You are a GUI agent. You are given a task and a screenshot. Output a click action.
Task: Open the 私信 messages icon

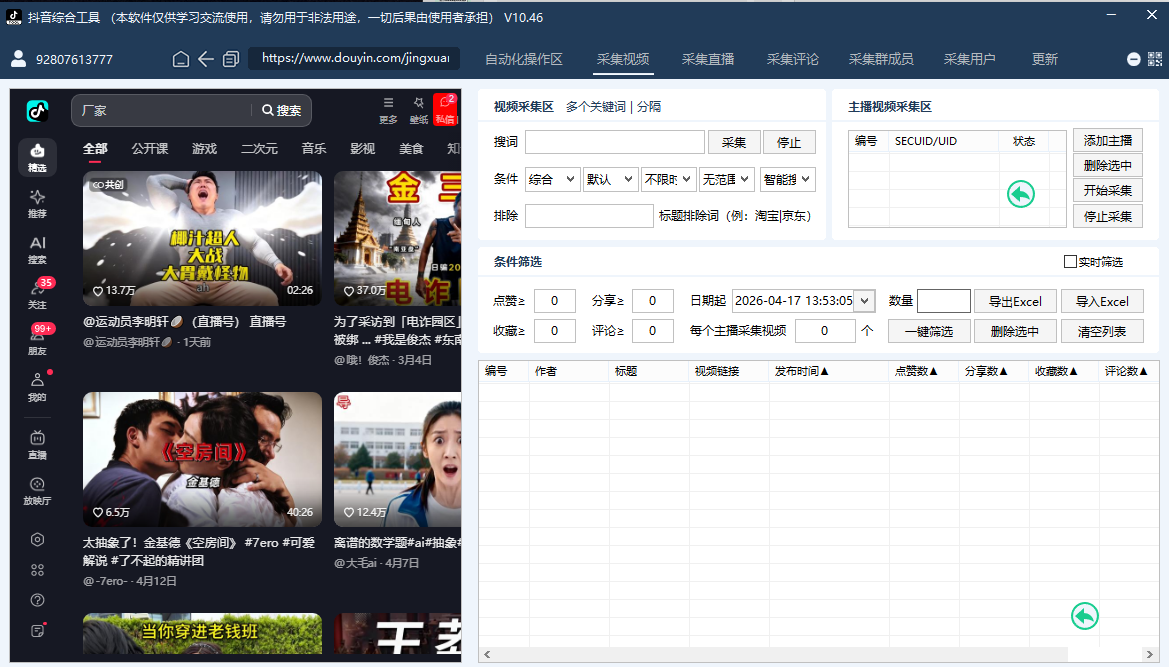(x=445, y=110)
